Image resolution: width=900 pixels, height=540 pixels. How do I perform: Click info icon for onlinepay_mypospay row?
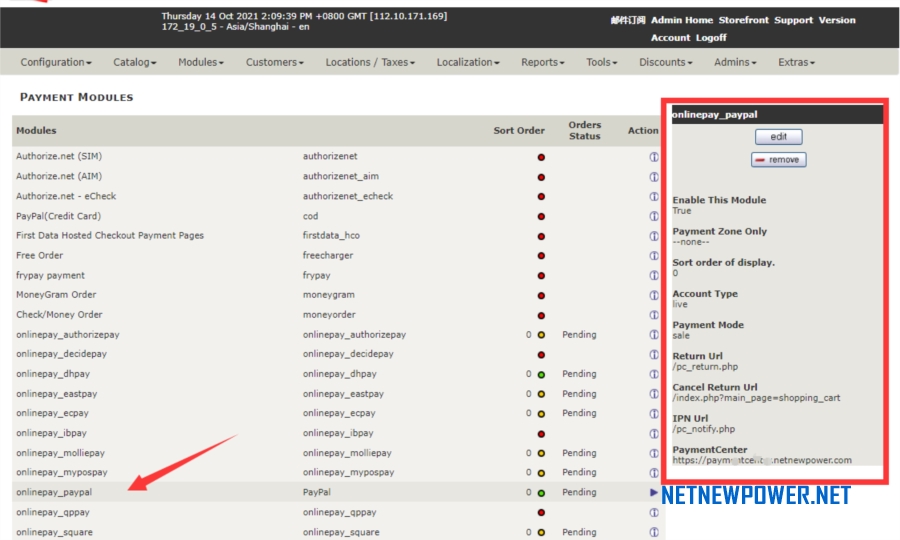[x=654, y=473]
